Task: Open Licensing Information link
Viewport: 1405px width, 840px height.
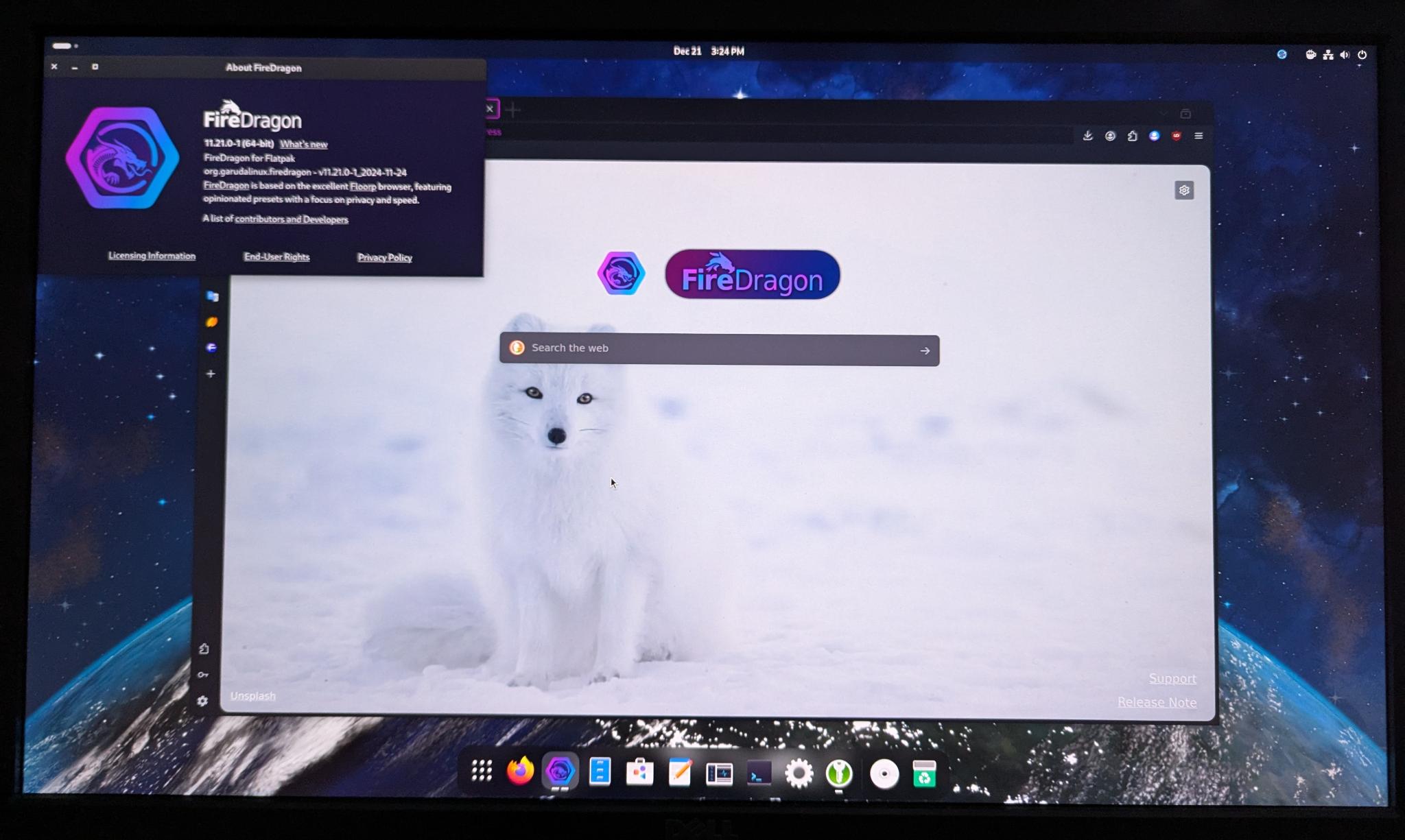Action: coord(152,256)
